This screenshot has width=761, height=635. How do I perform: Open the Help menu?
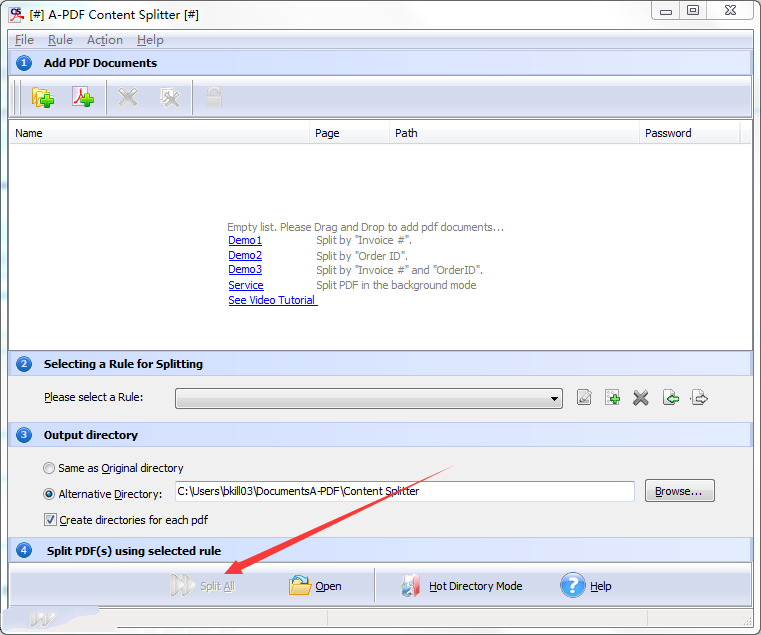(x=150, y=40)
